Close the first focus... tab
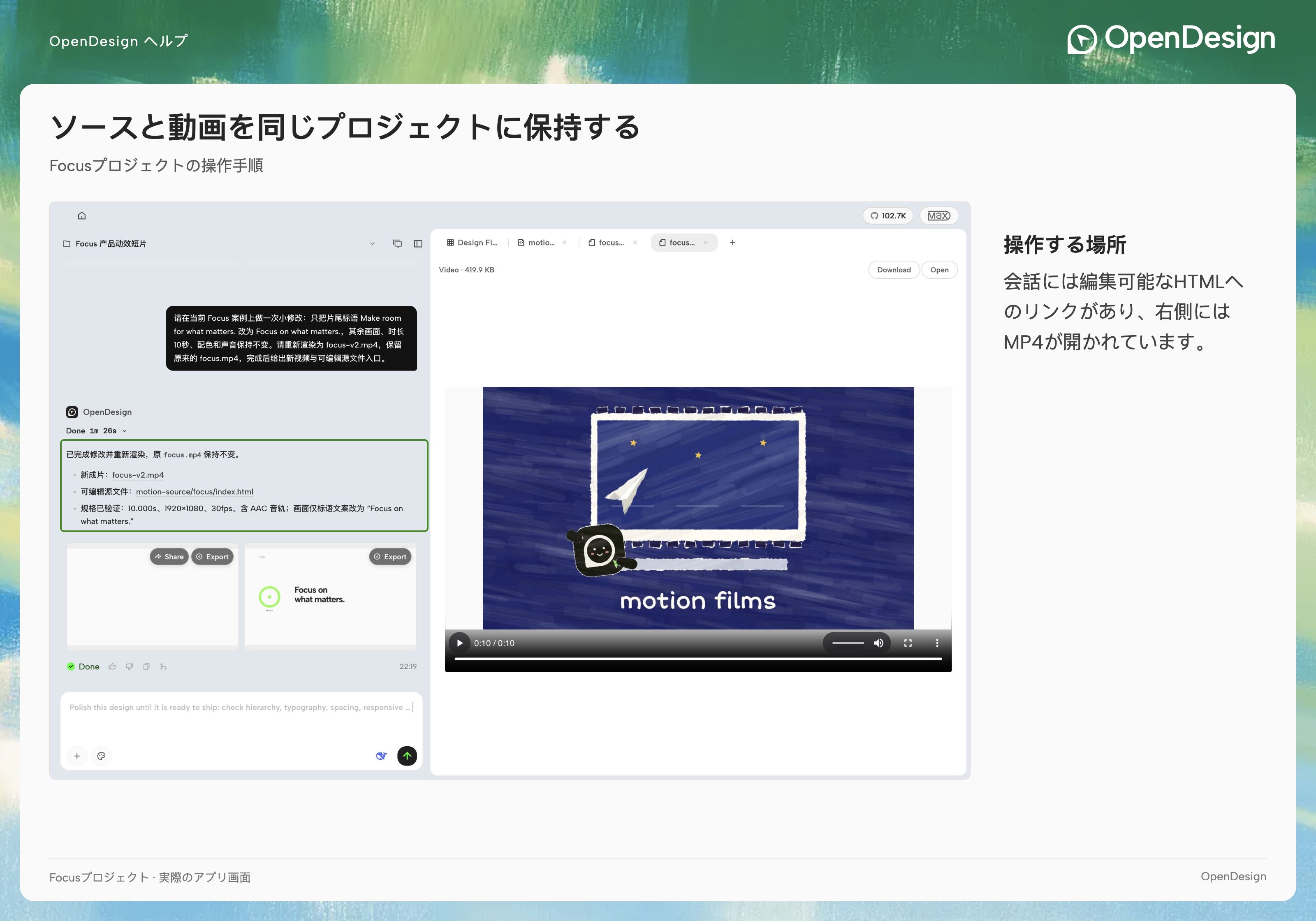 coord(635,243)
